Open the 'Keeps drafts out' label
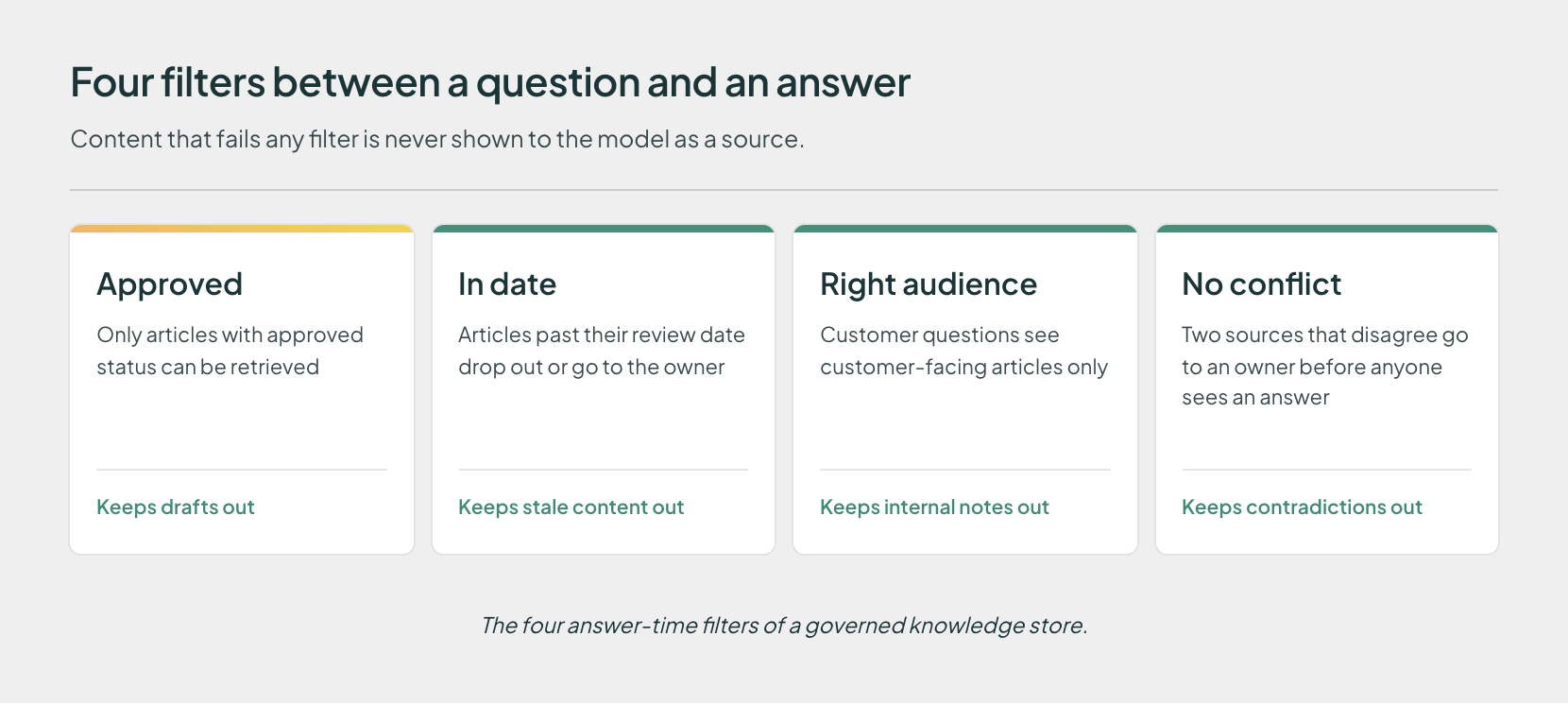 176,507
